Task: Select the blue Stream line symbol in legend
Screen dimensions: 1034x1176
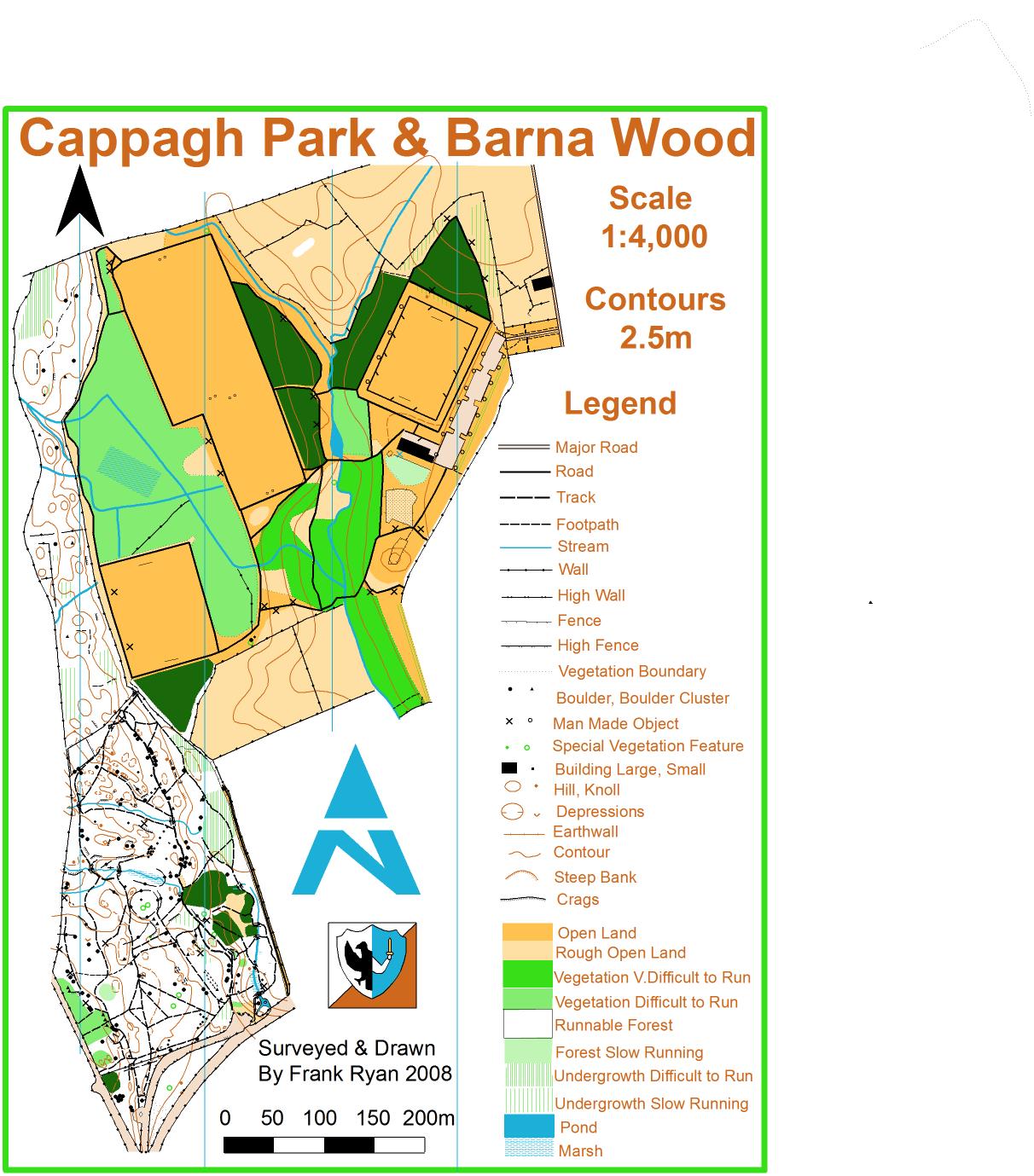Action: 525,547
